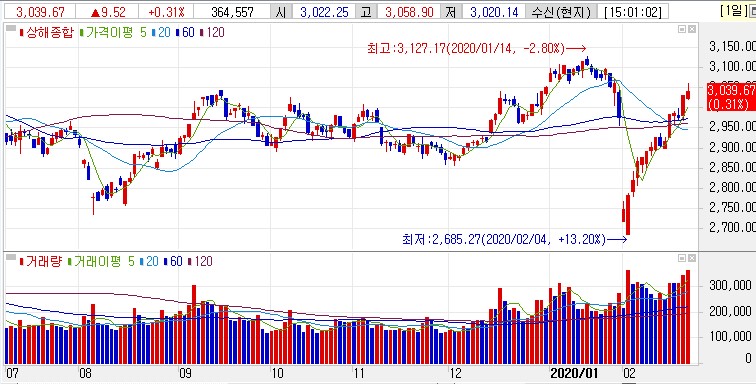Image resolution: width=756 pixels, height=384 pixels.
Task: Click the 수신(현지) label
Action: click(560, 12)
